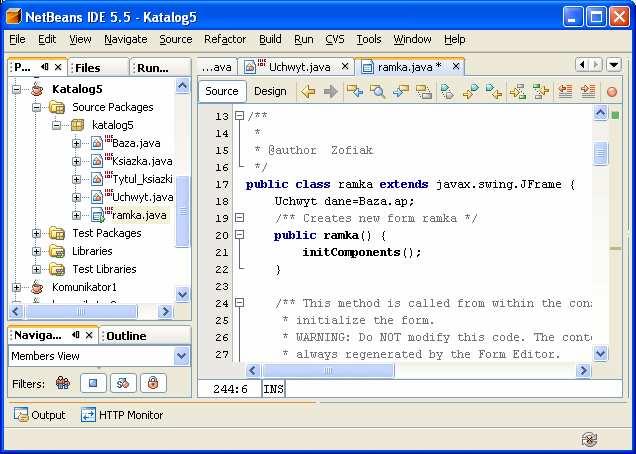Select the Source view button
Image resolution: width=636 pixels, height=454 pixels.
click(x=221, y=91)
